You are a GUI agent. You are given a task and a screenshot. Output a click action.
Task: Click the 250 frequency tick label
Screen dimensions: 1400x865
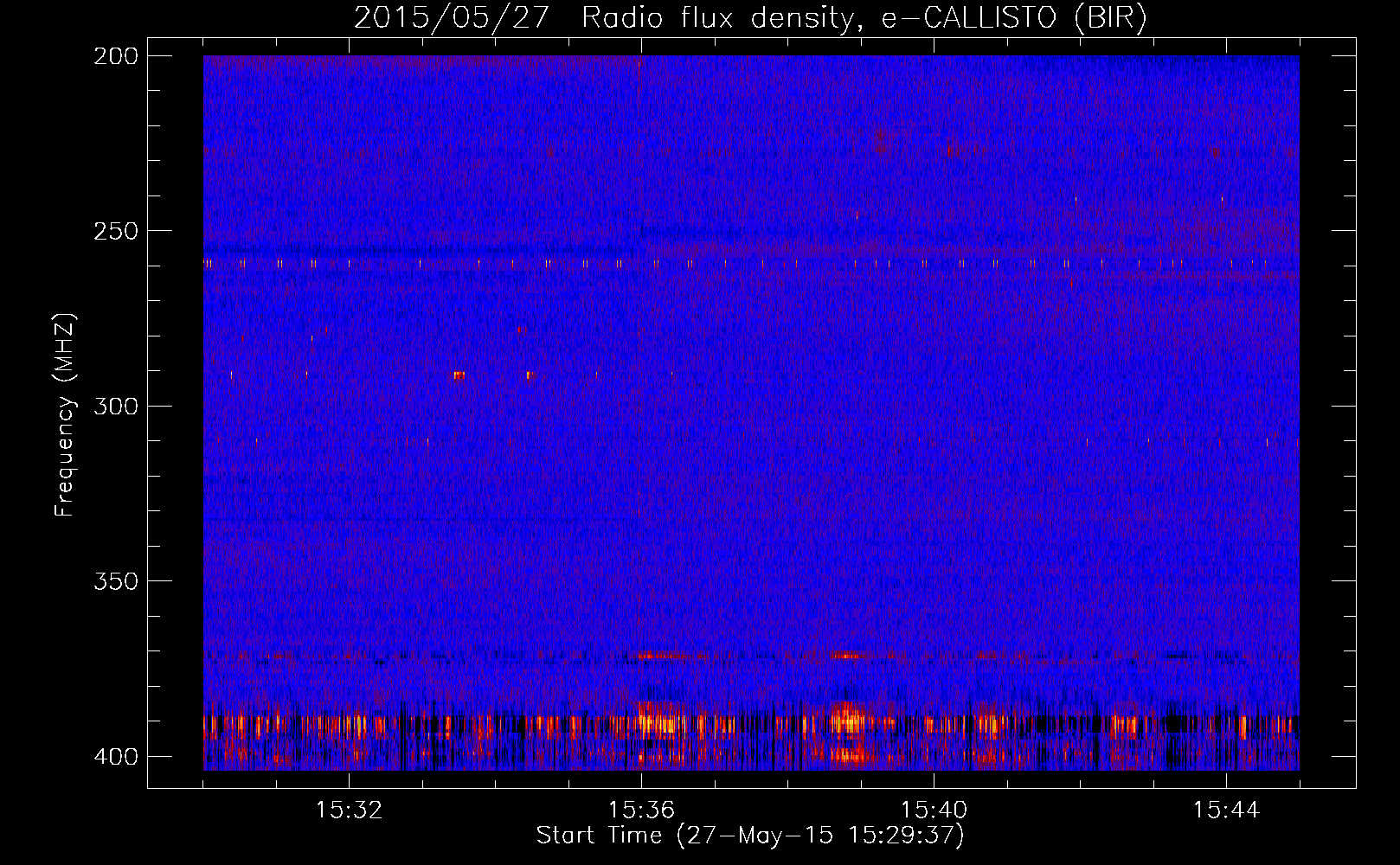pos(116,231)
